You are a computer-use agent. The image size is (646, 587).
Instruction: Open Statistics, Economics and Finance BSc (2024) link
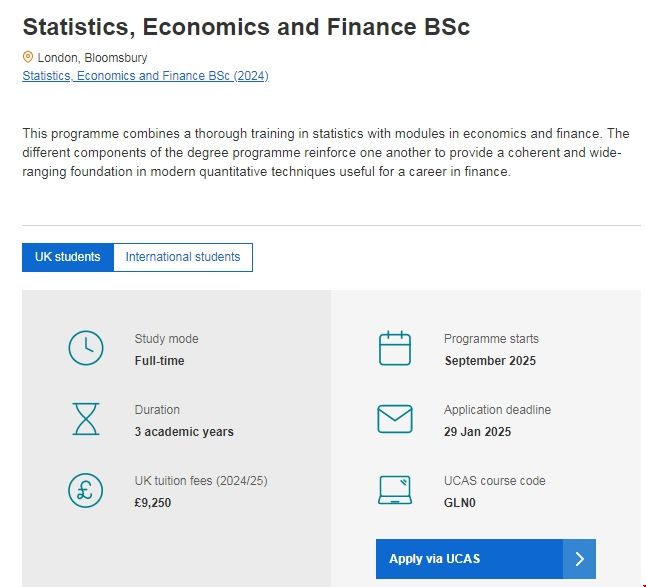click(145, 75)
